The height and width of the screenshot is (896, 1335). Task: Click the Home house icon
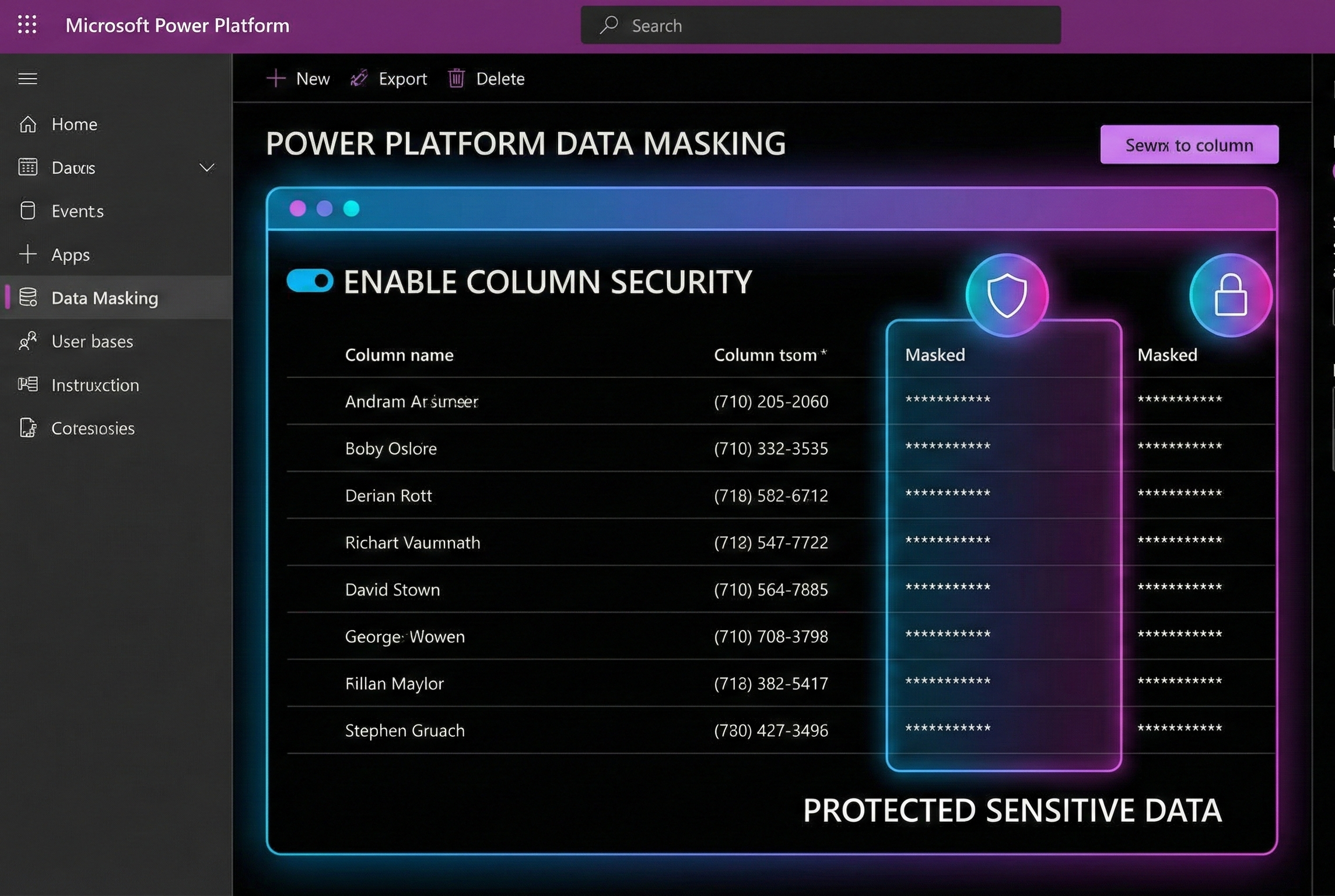[x=27, y=124]
